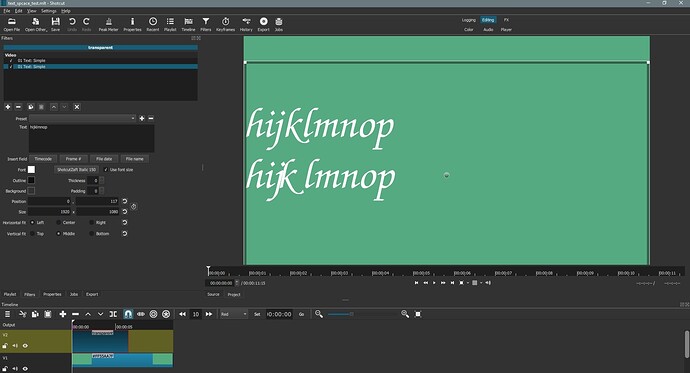Image resolution: width=690 pixels, height=373 pixels.
Task: Click the Split at playhead icon
Action: coord(113,314)
